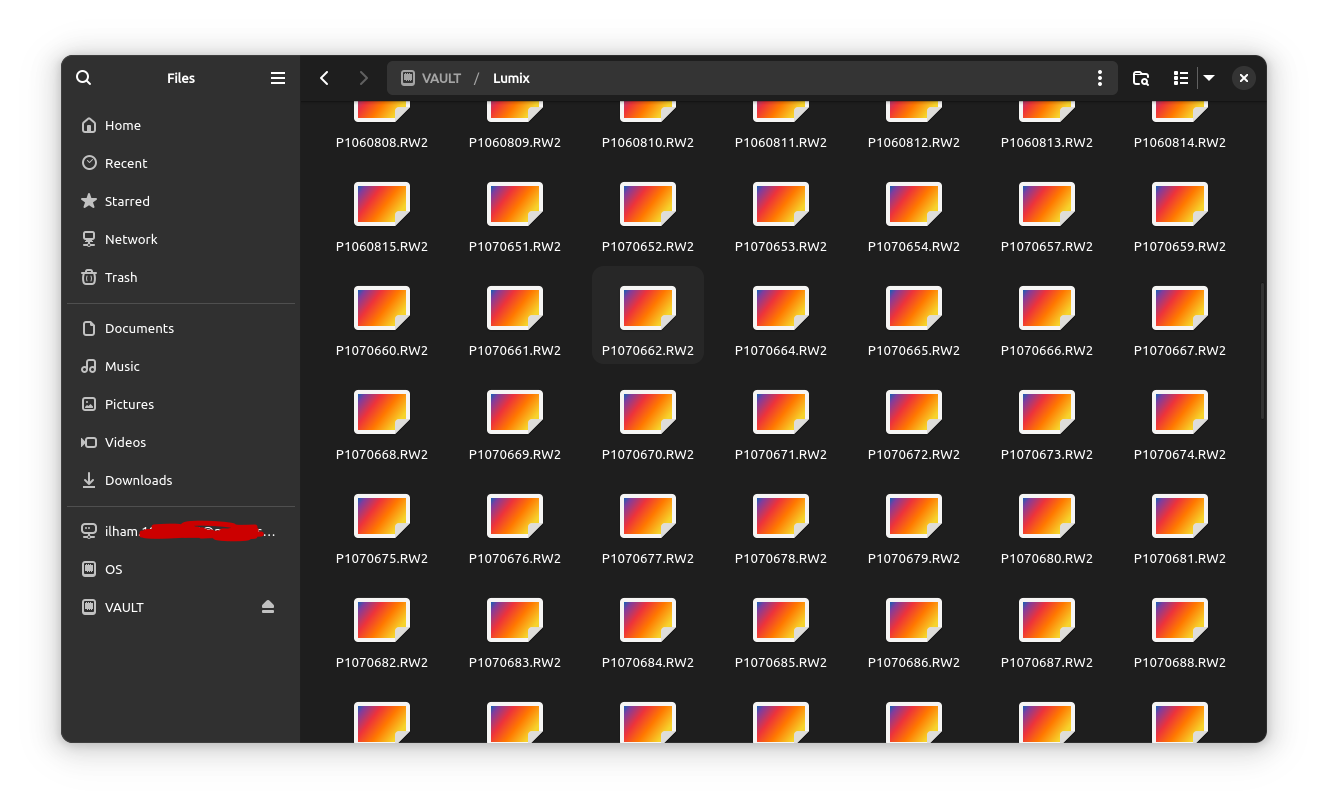Select file P1070676.RW2

515,529
